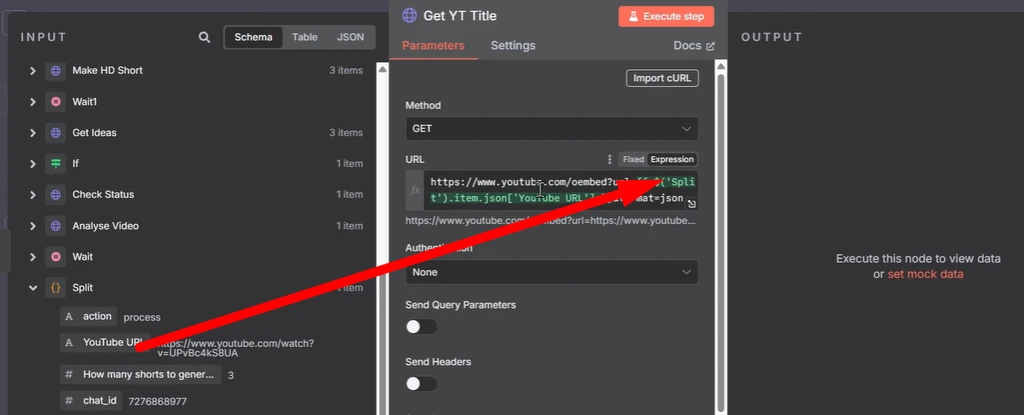Switch input view to Schema tab

tap(253, 37)
